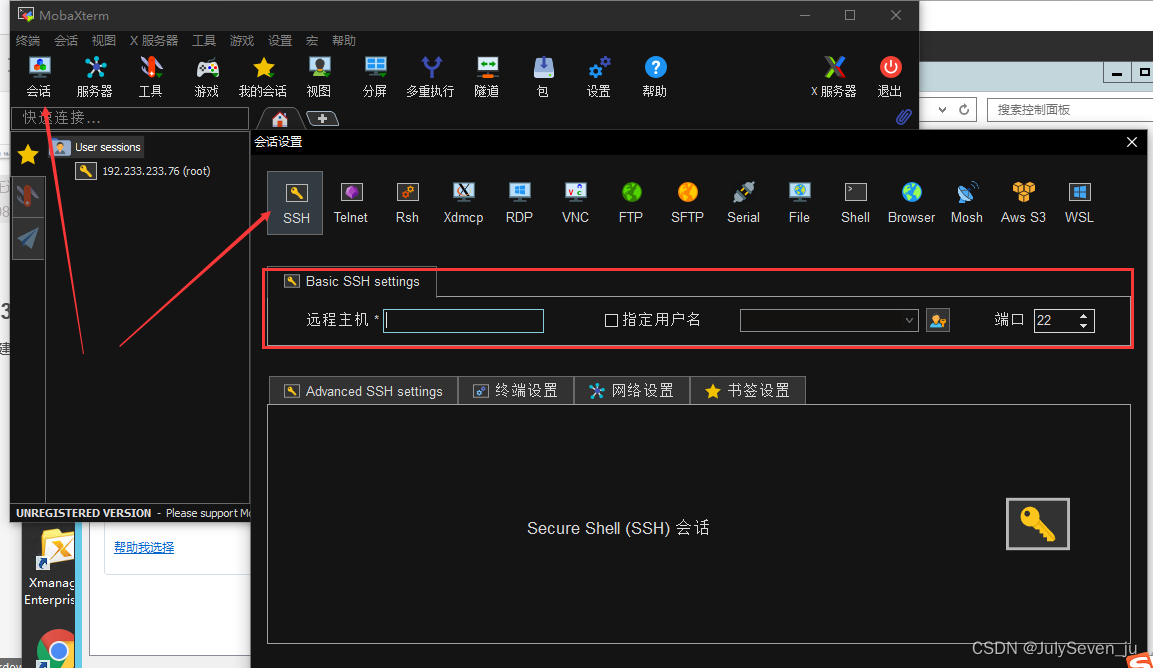Select SSH session type
The image size is (1153, 668).
tap(295, 203)
